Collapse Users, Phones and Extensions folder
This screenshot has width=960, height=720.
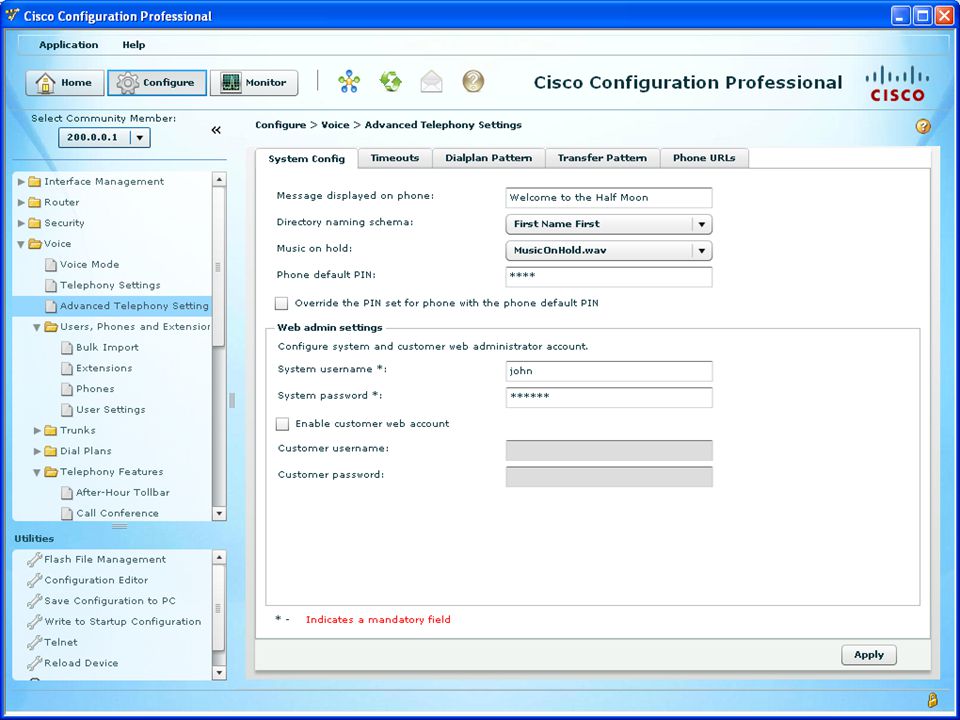pyautogui.click(x=37, y=328)
